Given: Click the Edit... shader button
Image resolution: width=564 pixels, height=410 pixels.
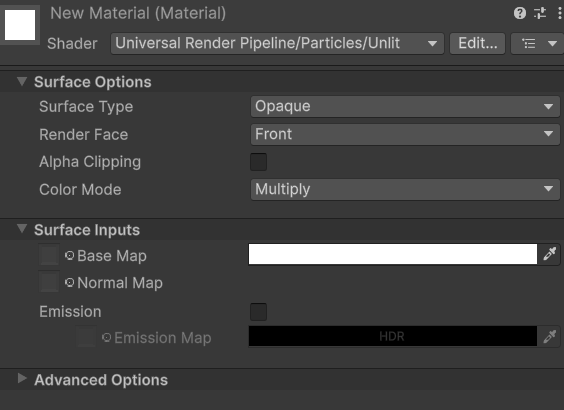Looking at the screenshot, I should click(x=477, y=44).
